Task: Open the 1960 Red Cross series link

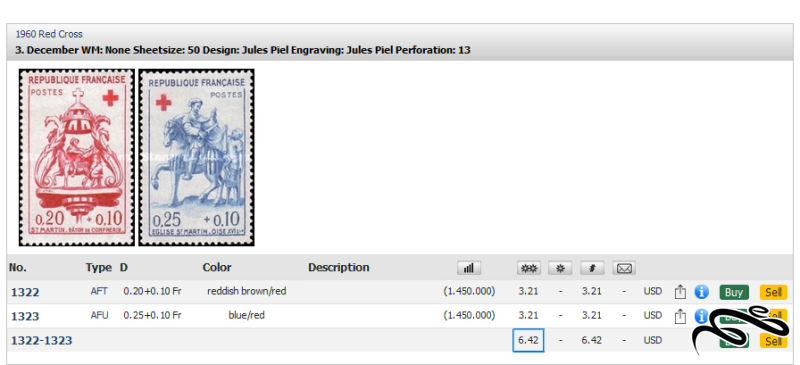Action: pyautogui.click(x=49, y=34)
